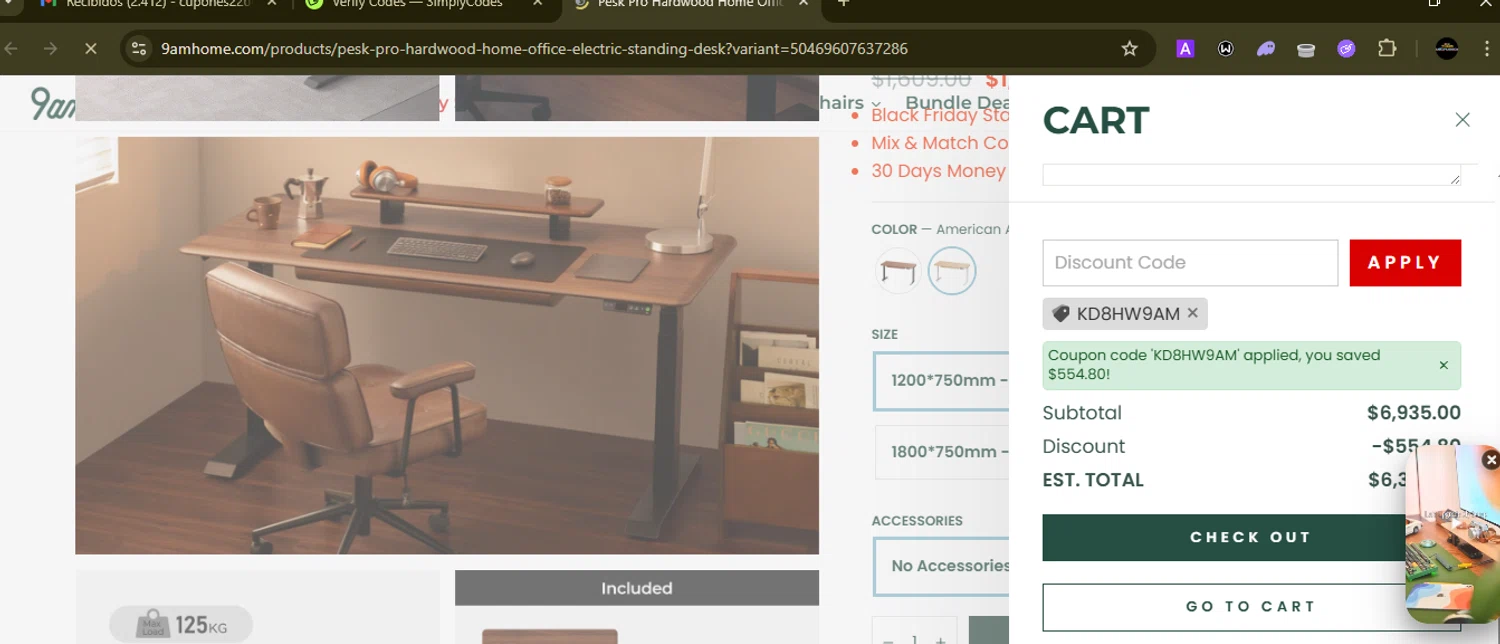Click the 9am site logo

tap(52, 104)
